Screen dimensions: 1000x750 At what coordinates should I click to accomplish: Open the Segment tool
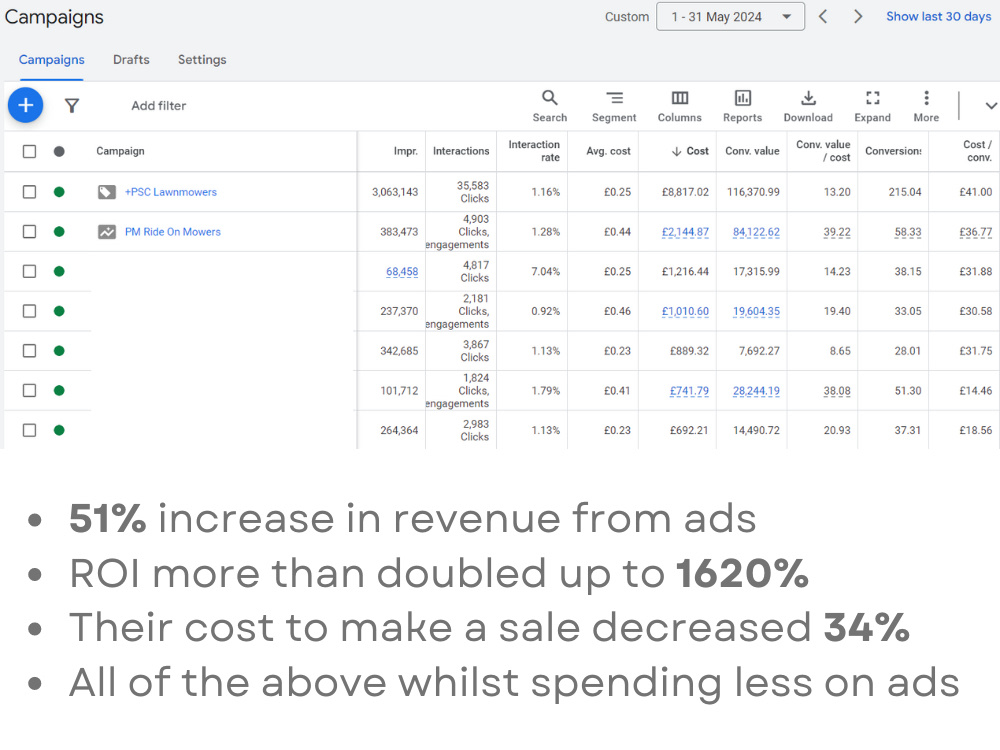(614, 106)
